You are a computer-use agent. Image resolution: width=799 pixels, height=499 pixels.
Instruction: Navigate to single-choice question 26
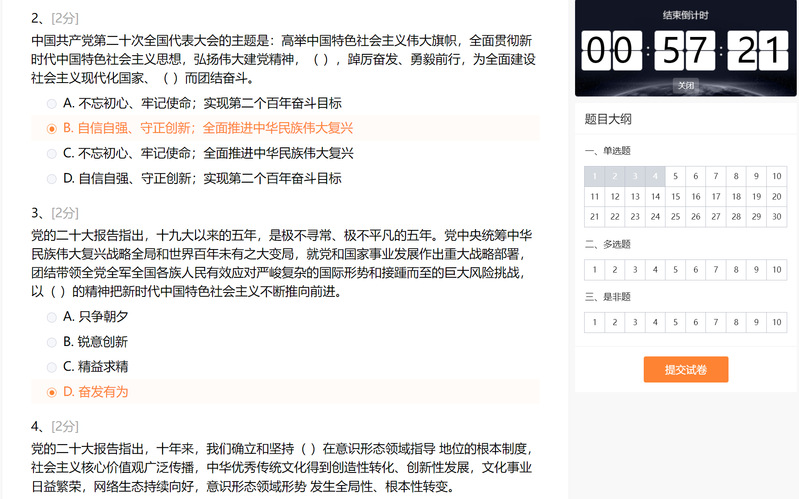pyautogui.click(x=696, y=217)
